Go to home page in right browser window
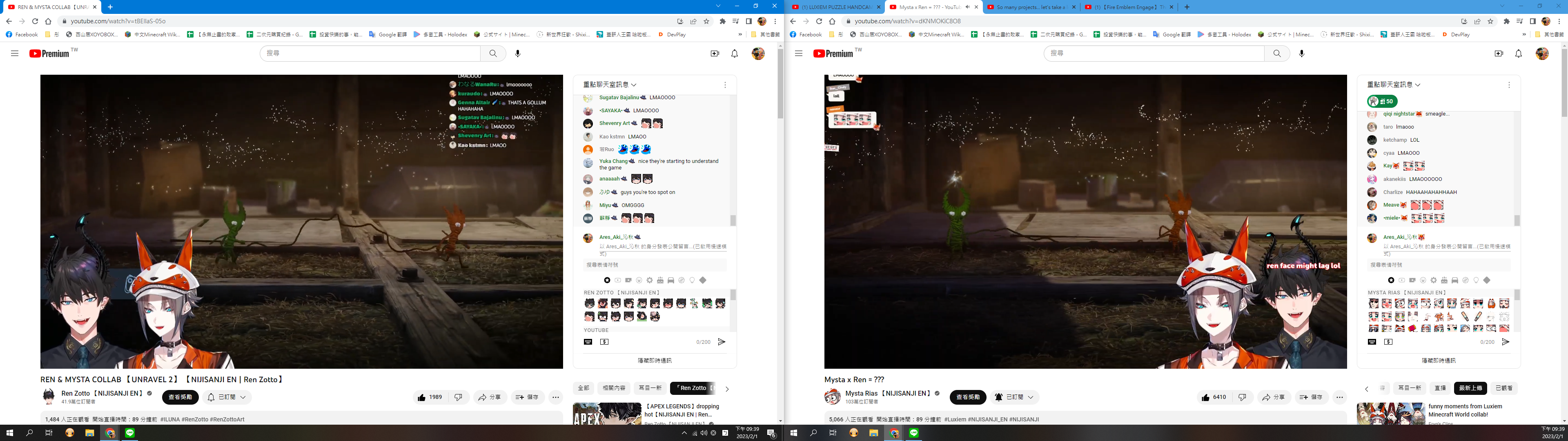 click(x=832, y=21)
